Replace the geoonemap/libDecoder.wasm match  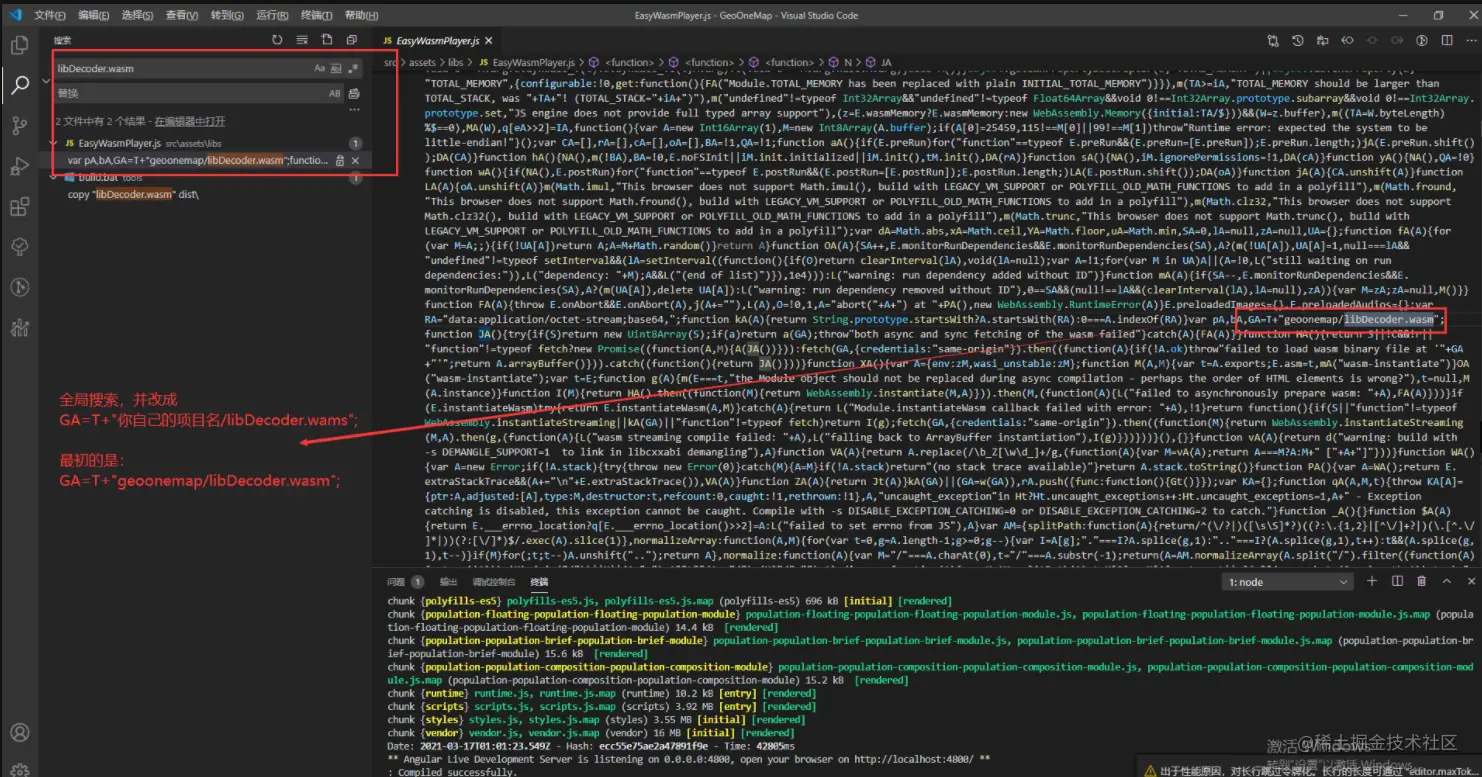coord(340,160)
